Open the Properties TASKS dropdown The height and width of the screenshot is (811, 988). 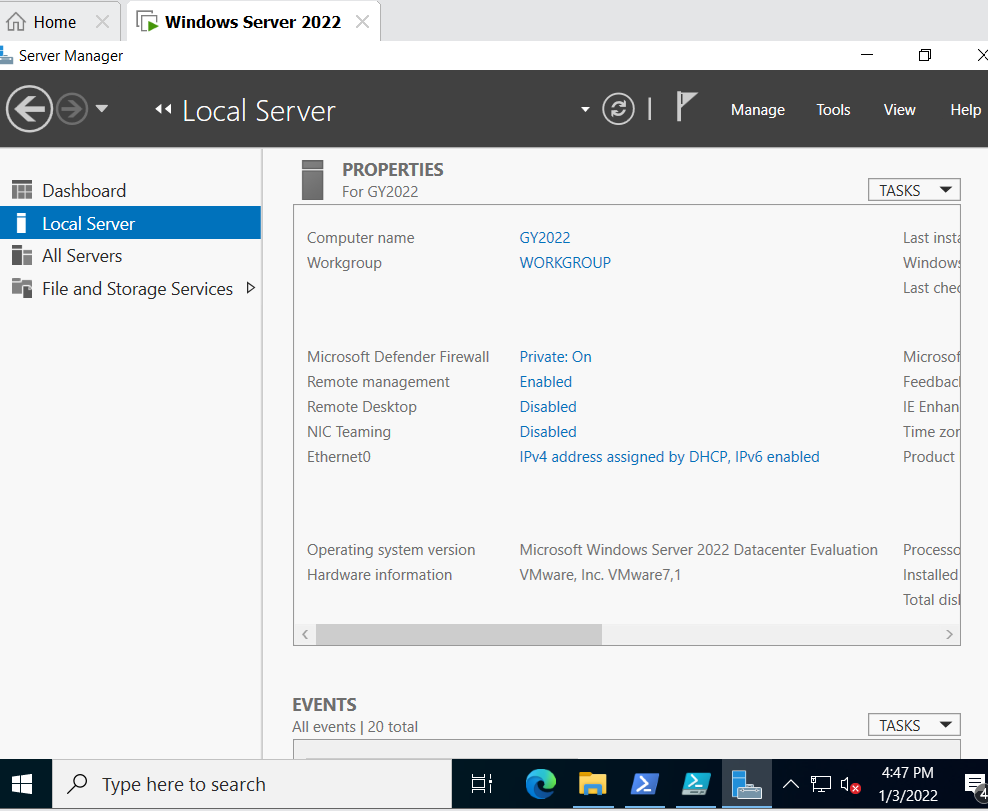point(914,190)
